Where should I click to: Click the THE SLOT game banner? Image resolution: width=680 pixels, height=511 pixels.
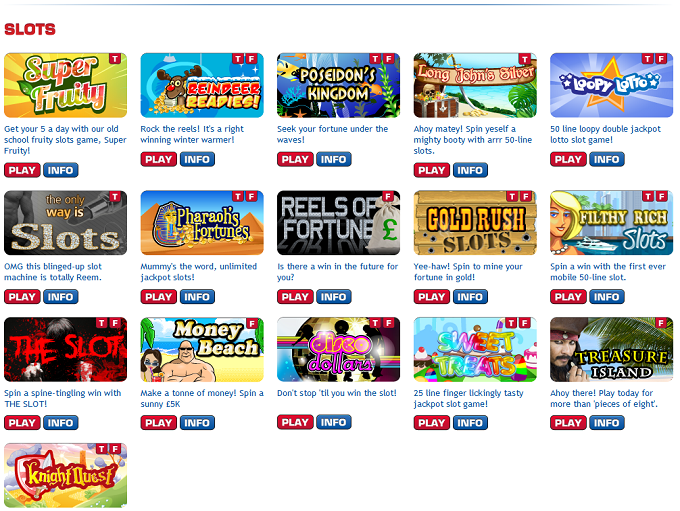point(65,350)
